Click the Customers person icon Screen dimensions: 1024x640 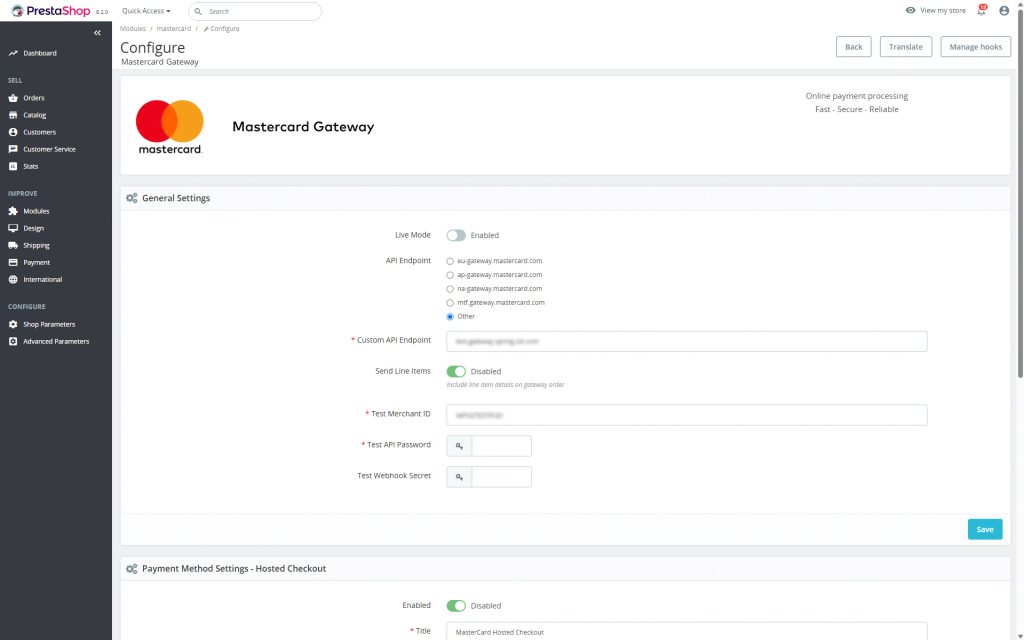(x=13, y=132)
